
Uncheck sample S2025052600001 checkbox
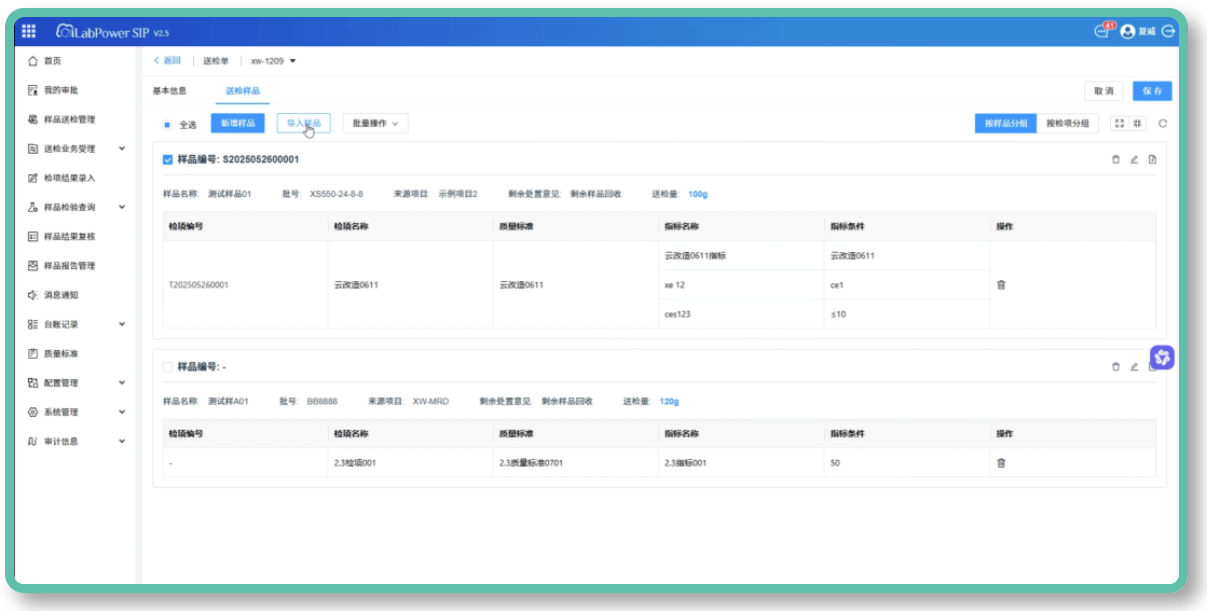click(x=168, y=159)
